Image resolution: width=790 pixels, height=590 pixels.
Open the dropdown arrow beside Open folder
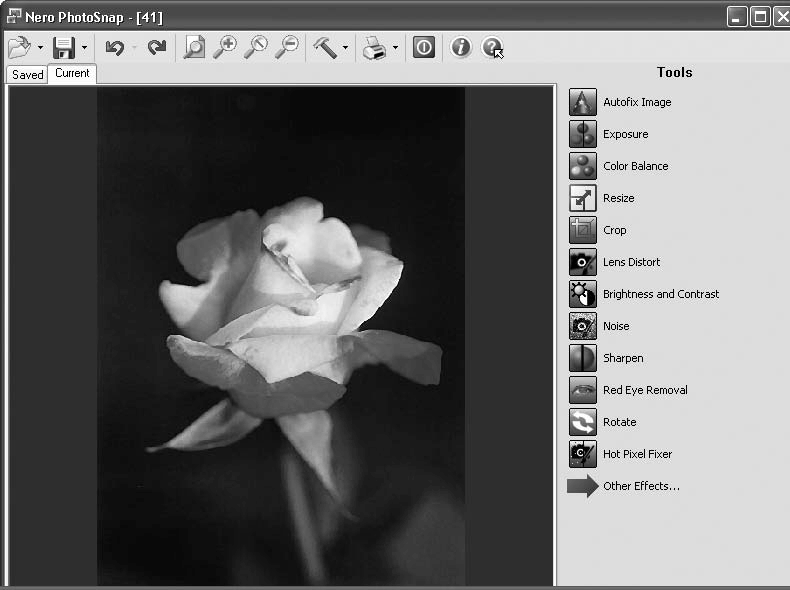[x=40, y=48]
